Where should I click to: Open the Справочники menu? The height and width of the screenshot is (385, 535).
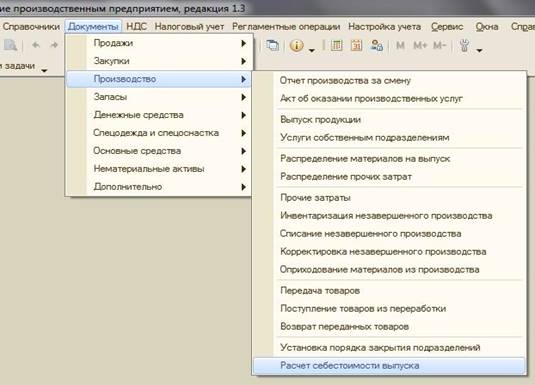pyautogui.click(x=31, y=27)
